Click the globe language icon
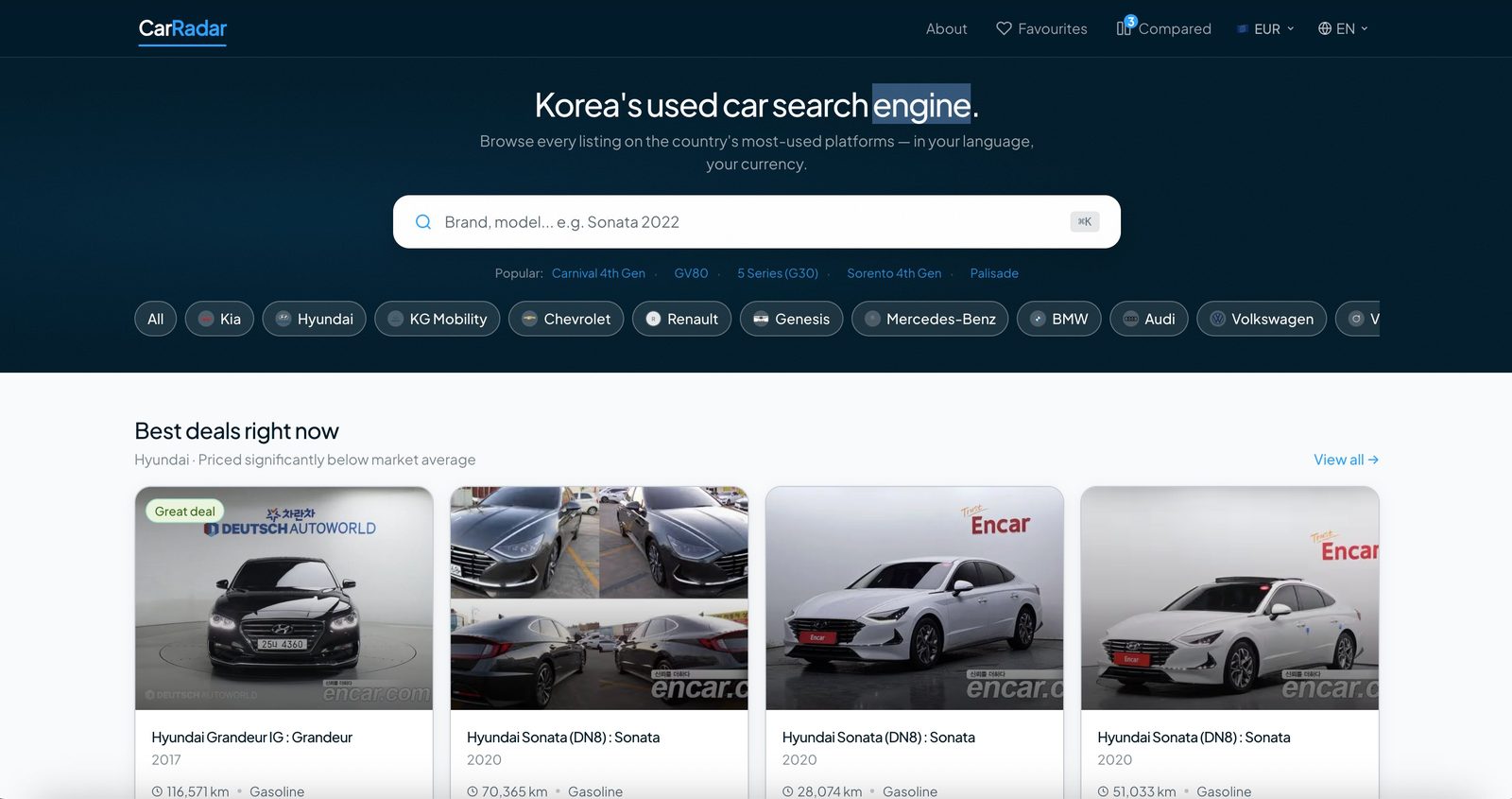Viewport: 1512px width, 799px height. point(1325,28)
